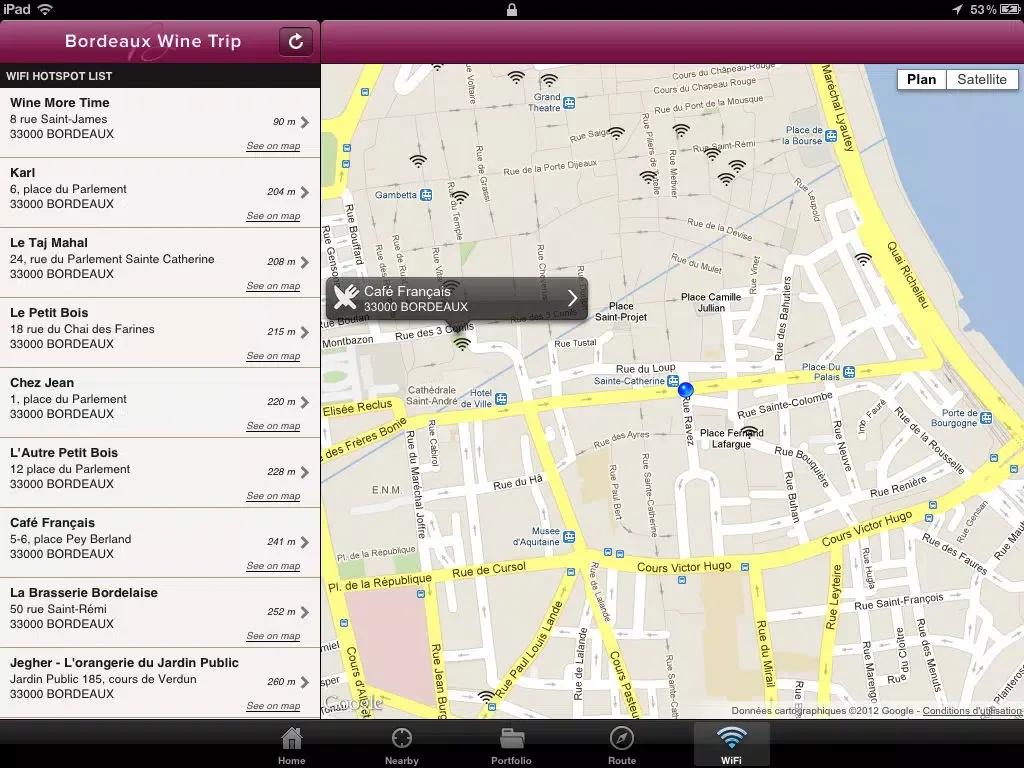1024x768 pixels.
Task: Tap WiFi marker at Place Fernand Lafargue
Action: (750, 432)
